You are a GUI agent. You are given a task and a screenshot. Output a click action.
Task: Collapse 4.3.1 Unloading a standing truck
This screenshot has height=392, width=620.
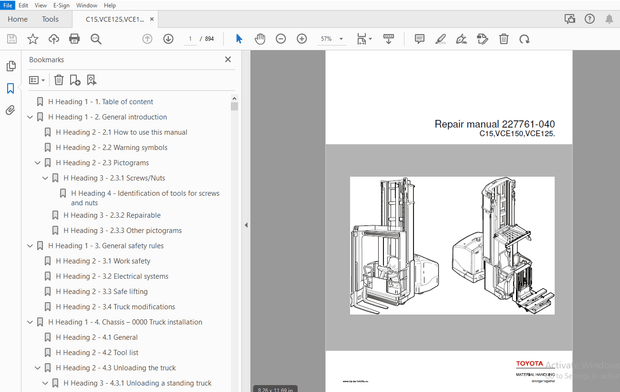pyautogui.click(x=45, y=383)
